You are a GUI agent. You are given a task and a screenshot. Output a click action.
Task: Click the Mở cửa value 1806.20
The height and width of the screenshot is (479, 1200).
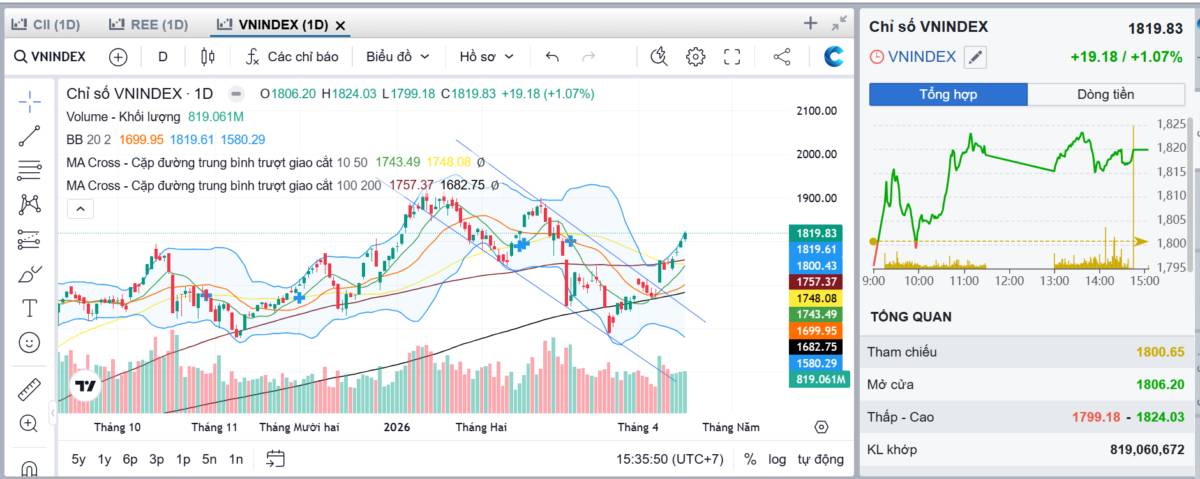click(x=1160, y=384)
